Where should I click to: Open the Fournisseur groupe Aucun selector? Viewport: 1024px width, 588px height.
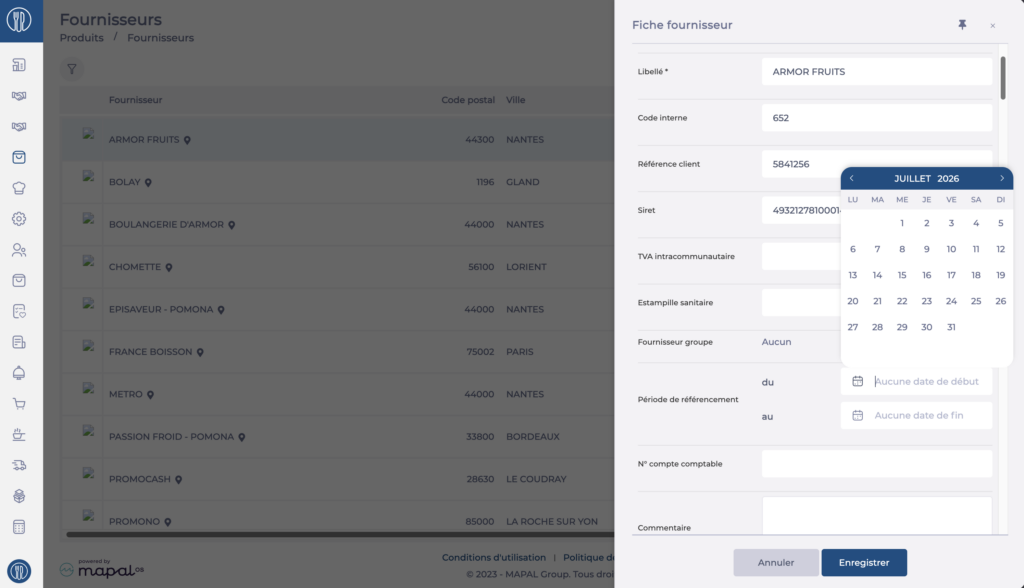(x=776, y=342)
